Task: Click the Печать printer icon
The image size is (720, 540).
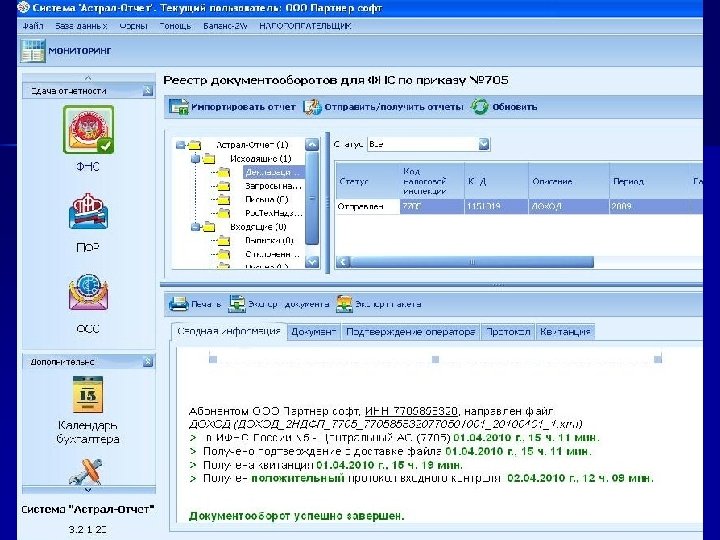Action: tap(179, 304)
